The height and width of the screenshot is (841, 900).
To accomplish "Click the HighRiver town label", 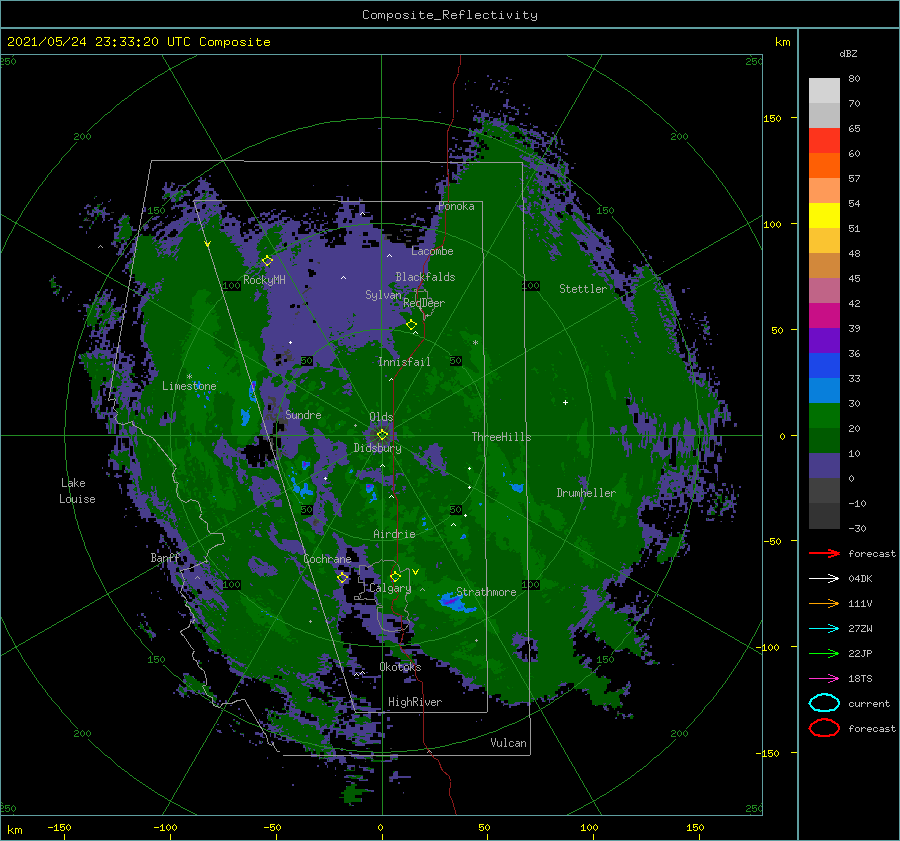I will pyautogui.click(x=415, y=702).
